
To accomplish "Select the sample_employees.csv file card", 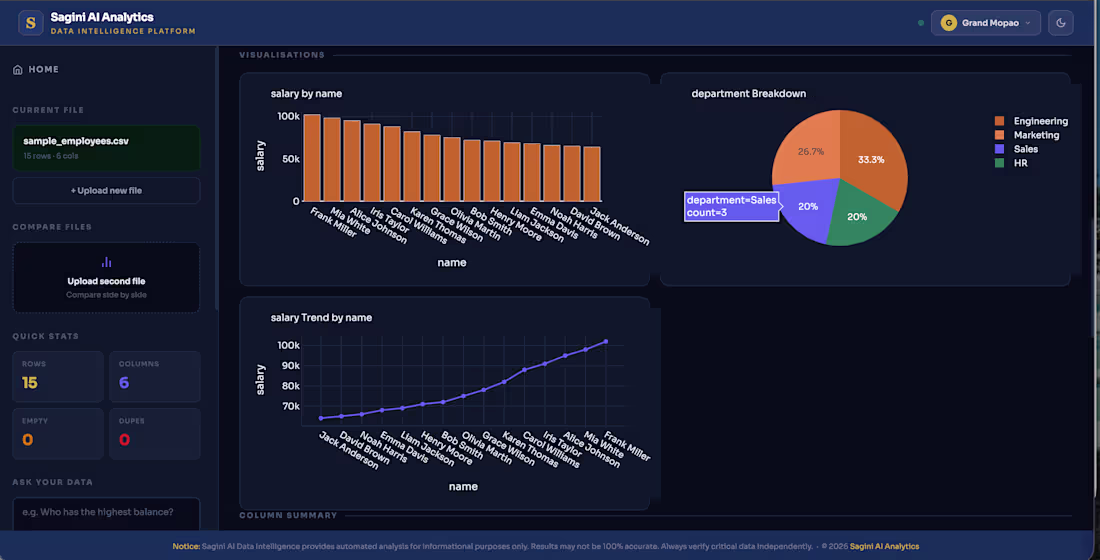I will pos(106,147).
